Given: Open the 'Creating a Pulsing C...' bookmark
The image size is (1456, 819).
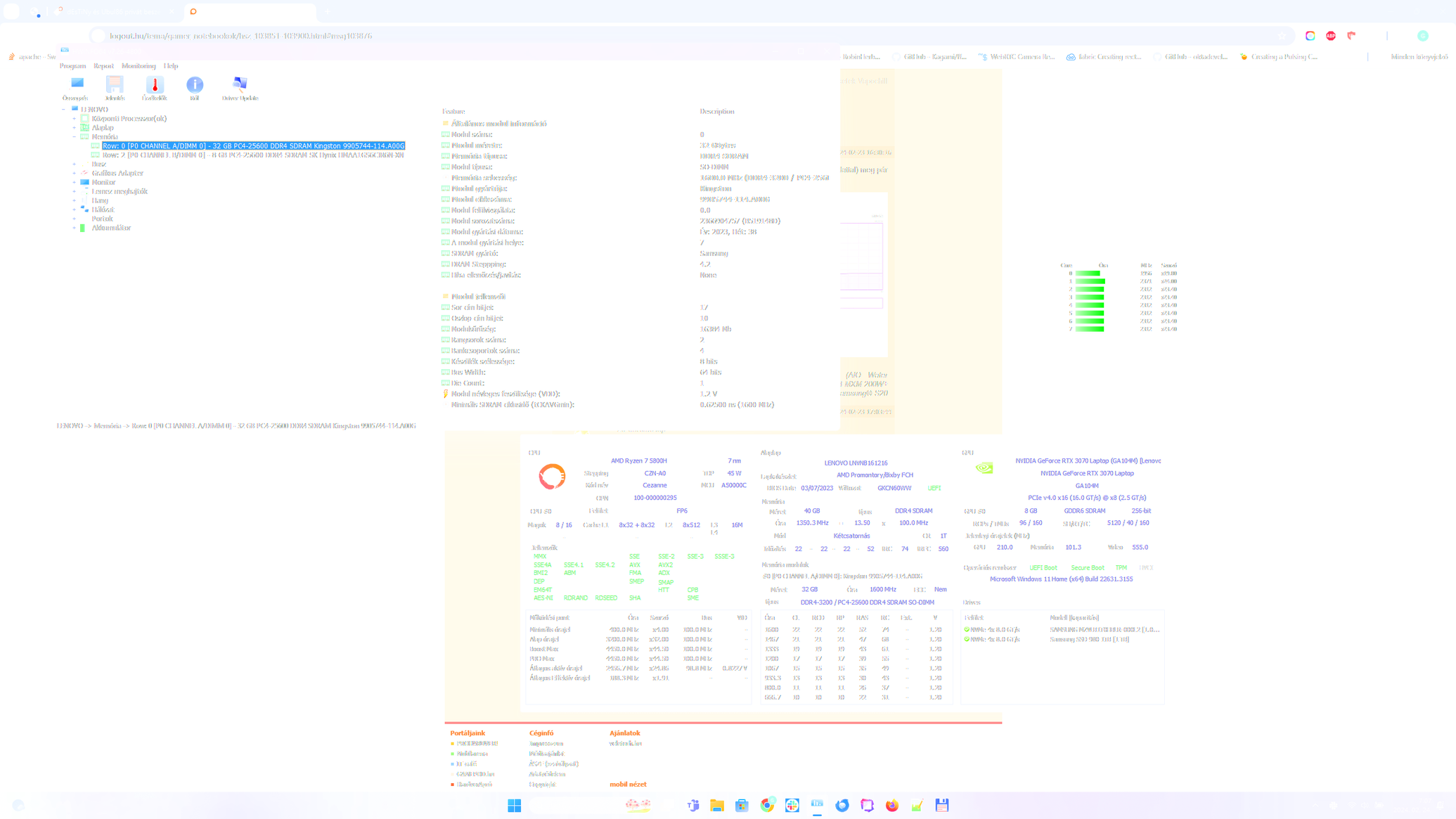Looking at the screenshot, I should tap(1279, 57).
